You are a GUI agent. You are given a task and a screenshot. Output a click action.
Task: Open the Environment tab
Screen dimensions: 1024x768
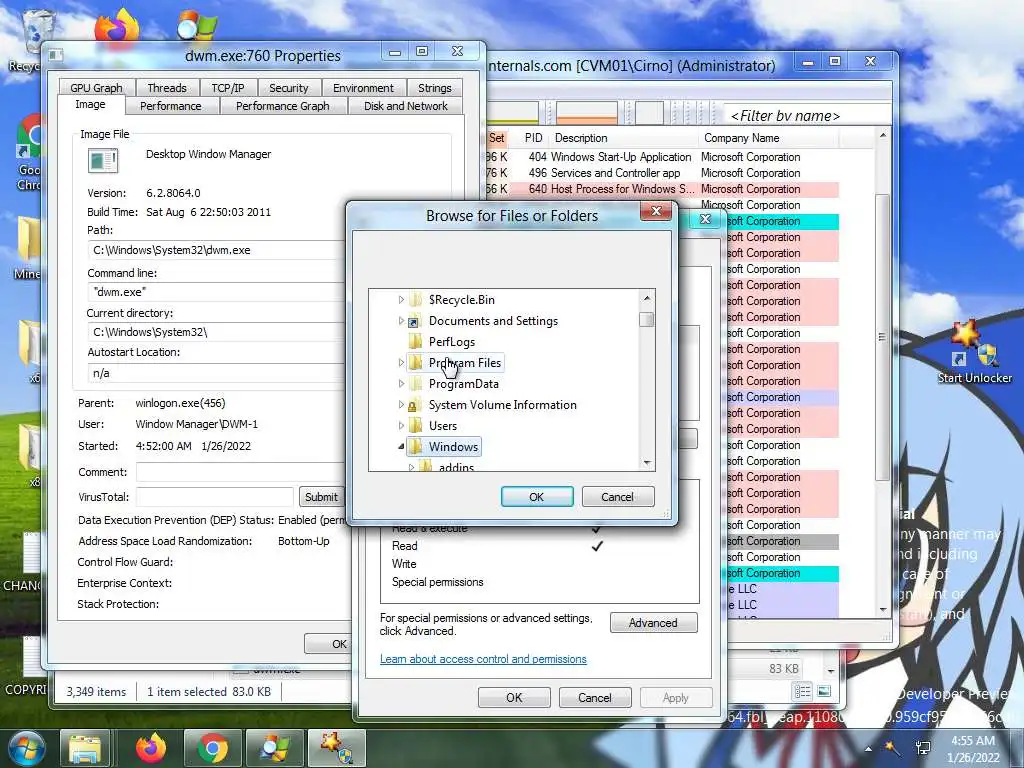(x=363, y=88)
